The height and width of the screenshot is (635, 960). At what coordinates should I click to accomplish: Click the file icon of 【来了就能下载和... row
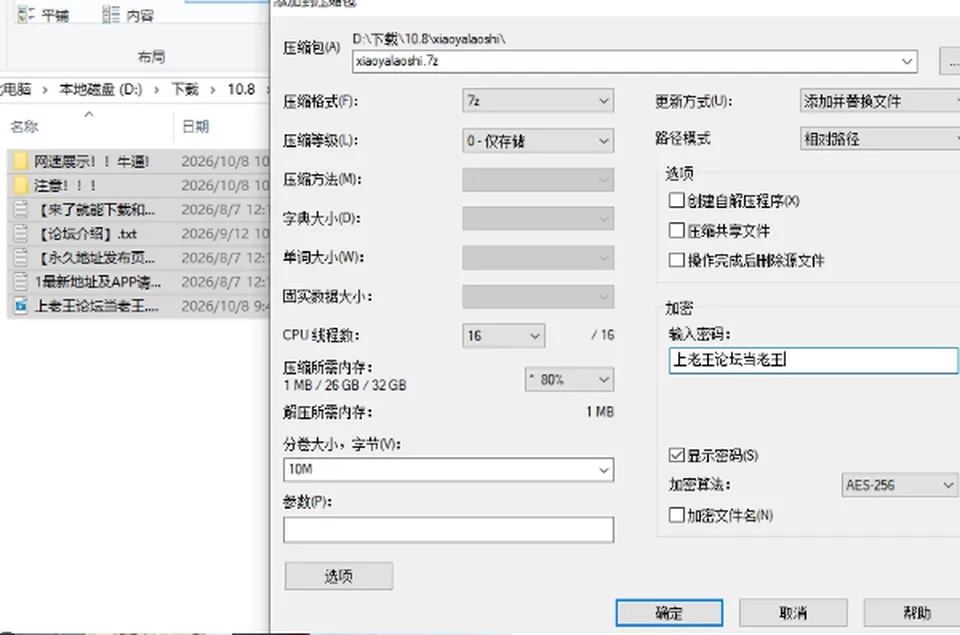[x=21, y=209]
